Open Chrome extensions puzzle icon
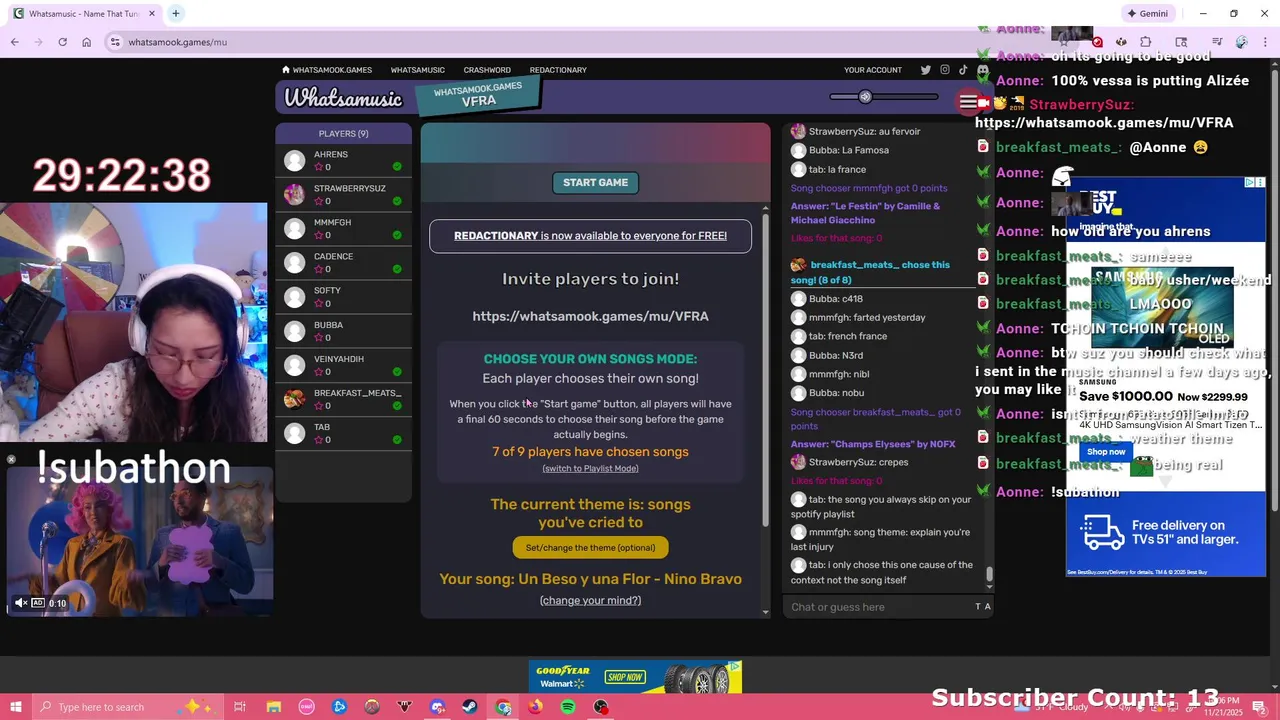1280x720 pixels. tap(1145, 42)
